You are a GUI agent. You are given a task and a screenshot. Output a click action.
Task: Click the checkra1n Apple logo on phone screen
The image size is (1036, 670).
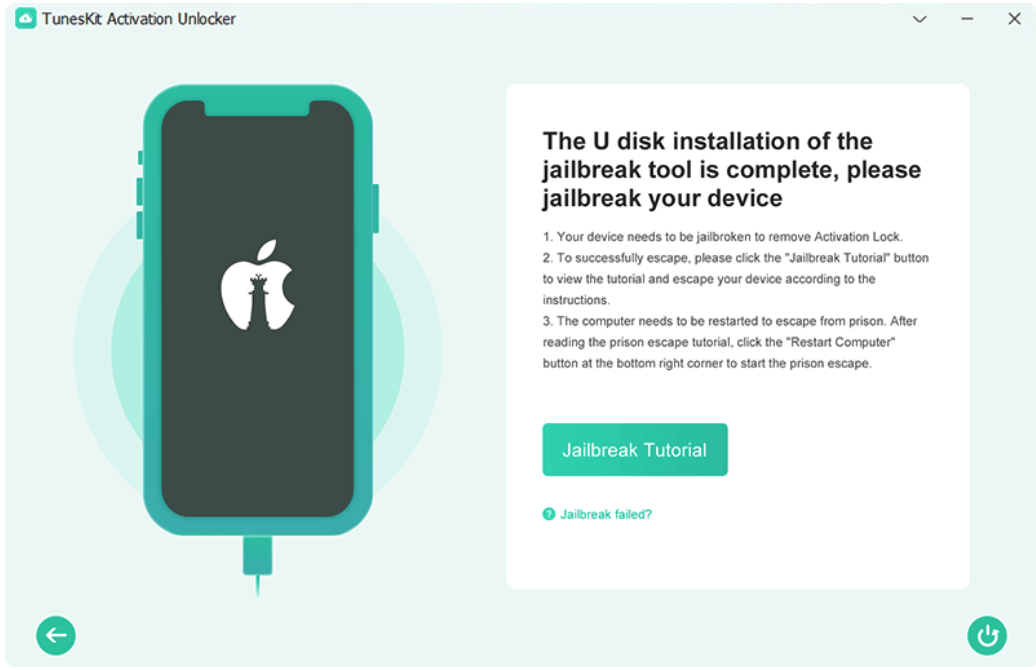258,285
